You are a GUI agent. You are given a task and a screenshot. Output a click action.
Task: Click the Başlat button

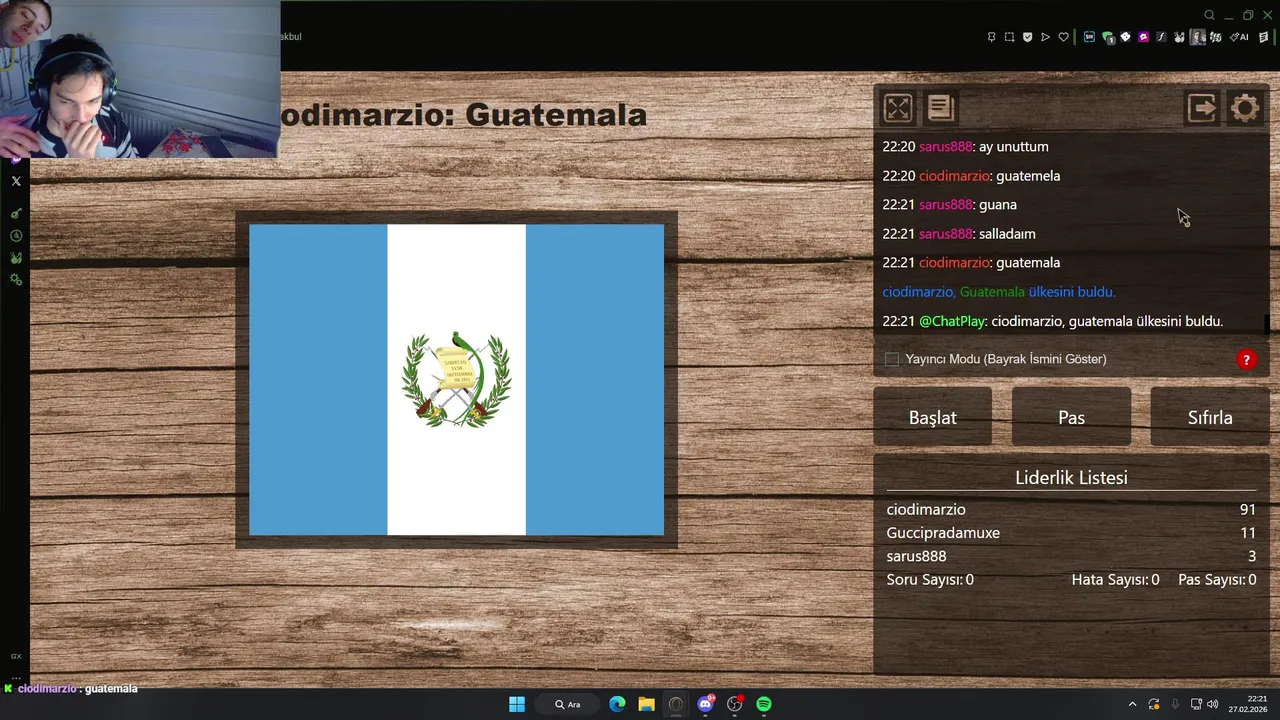(x=932, y=417)
